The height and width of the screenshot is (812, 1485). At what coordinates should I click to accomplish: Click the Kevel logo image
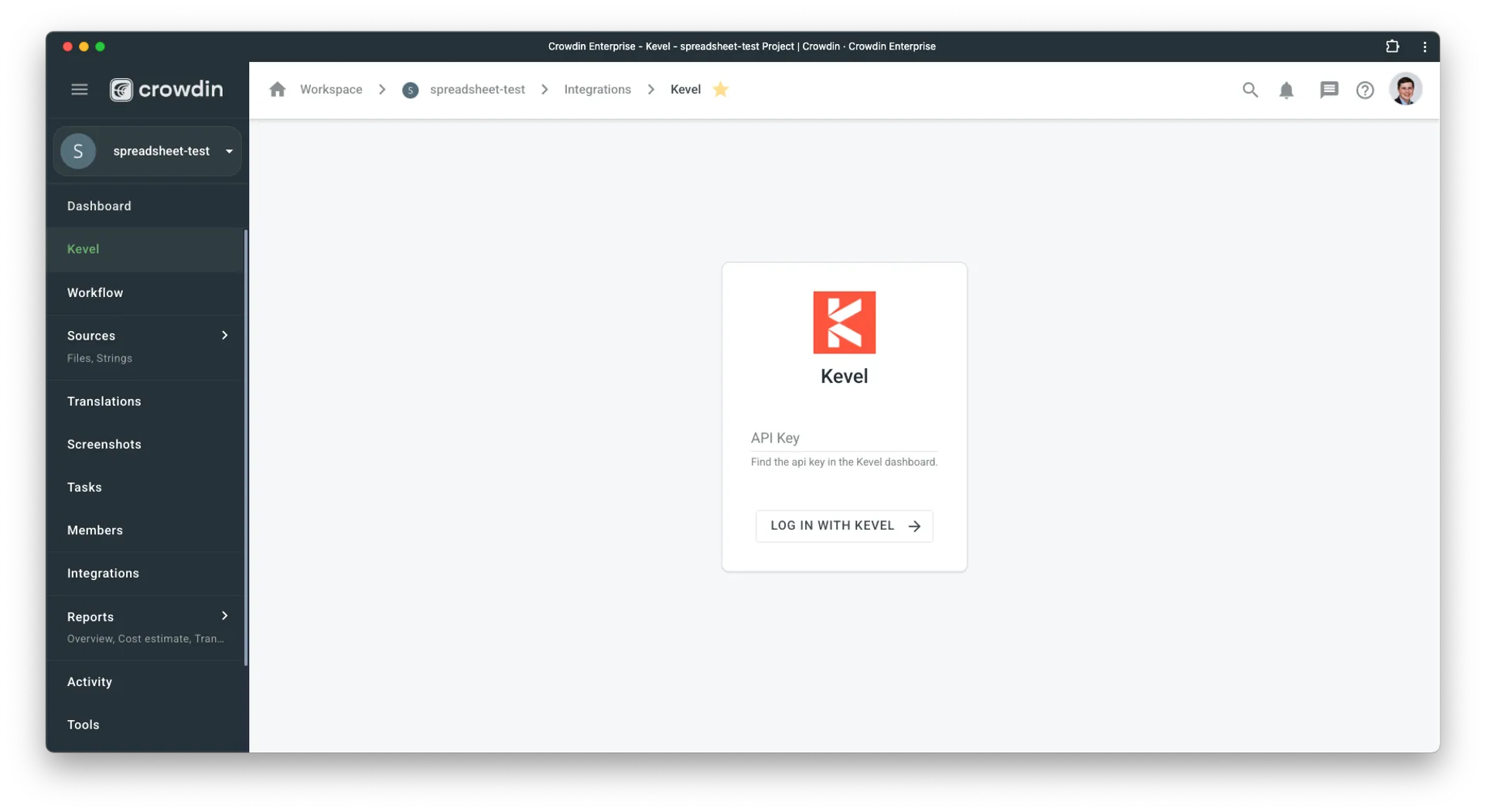(x=844, y=322)
